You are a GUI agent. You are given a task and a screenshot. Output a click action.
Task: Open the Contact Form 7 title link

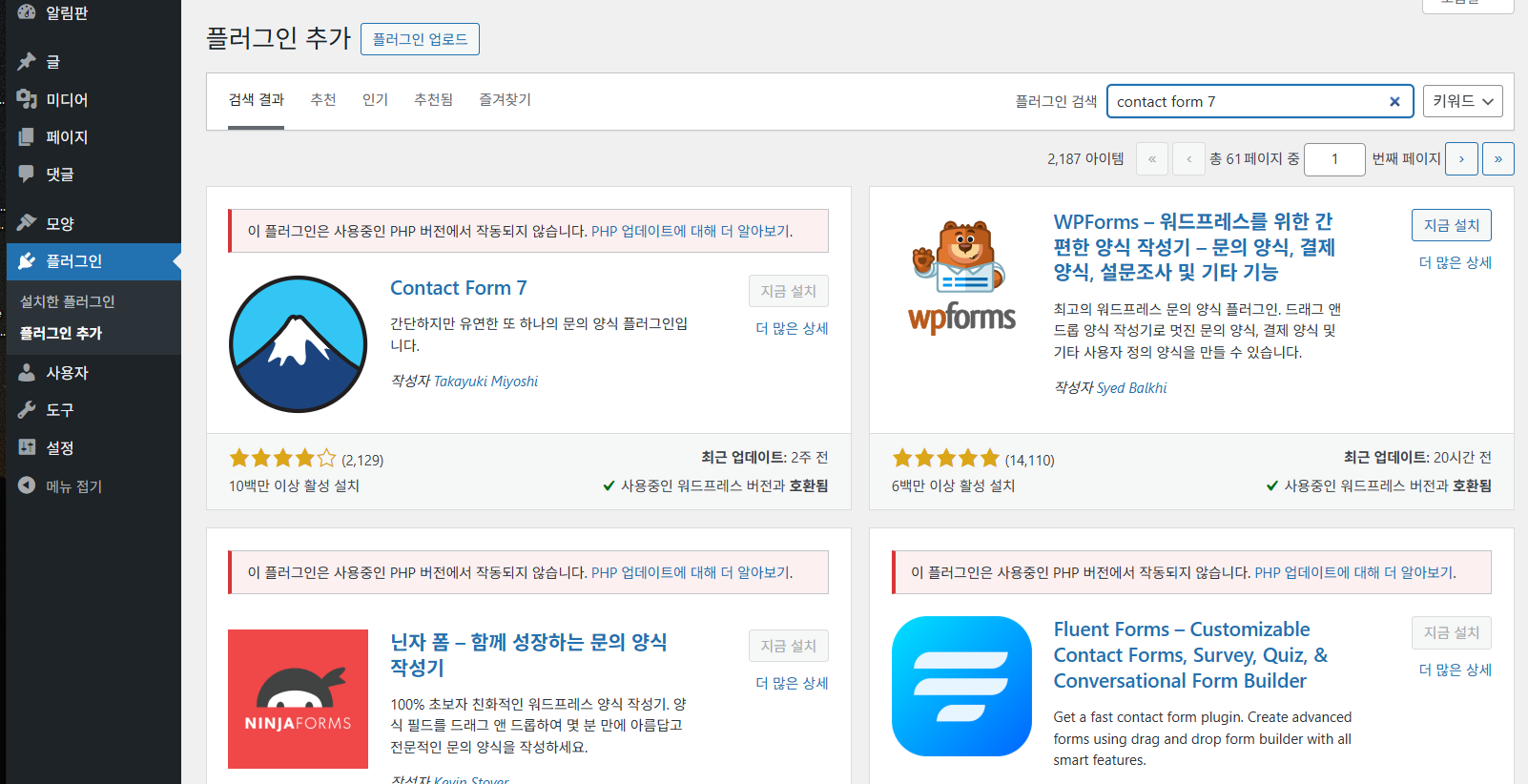click(x=459, y=288)
